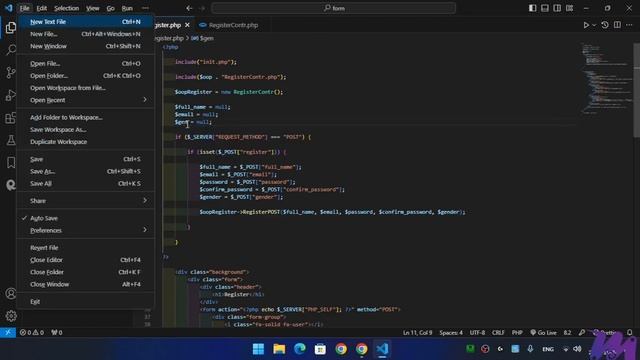Change Spaces: 4 indentation setting

[451, 332]
